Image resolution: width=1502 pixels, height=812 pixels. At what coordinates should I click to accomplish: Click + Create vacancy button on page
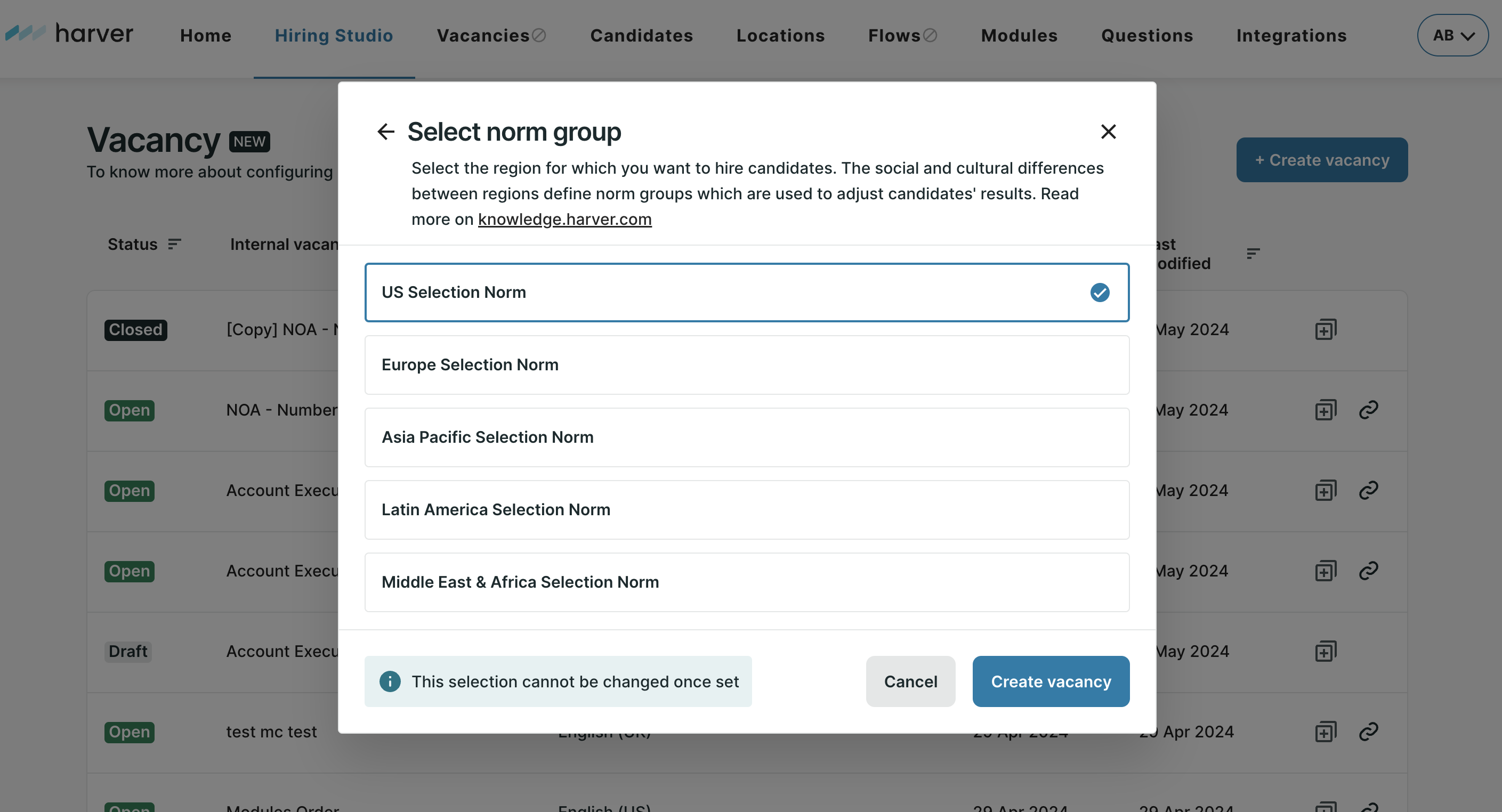[x=1321, y=160]
